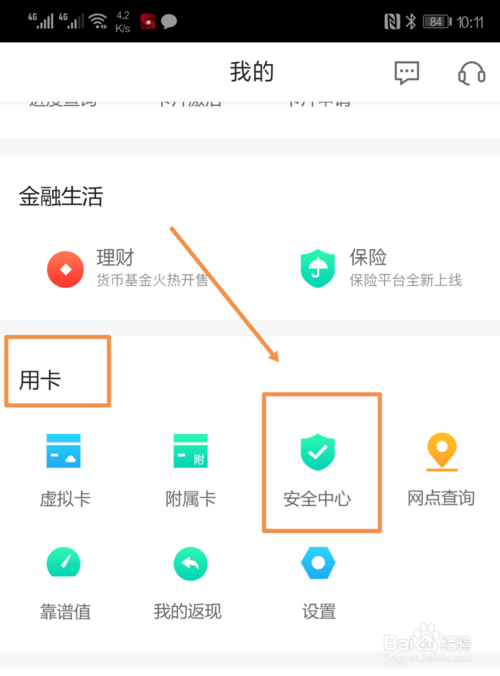The image size is (500, 676).
Task: Click the 保险平台全新上线 subtitle text
Action: tap(406, 280)
